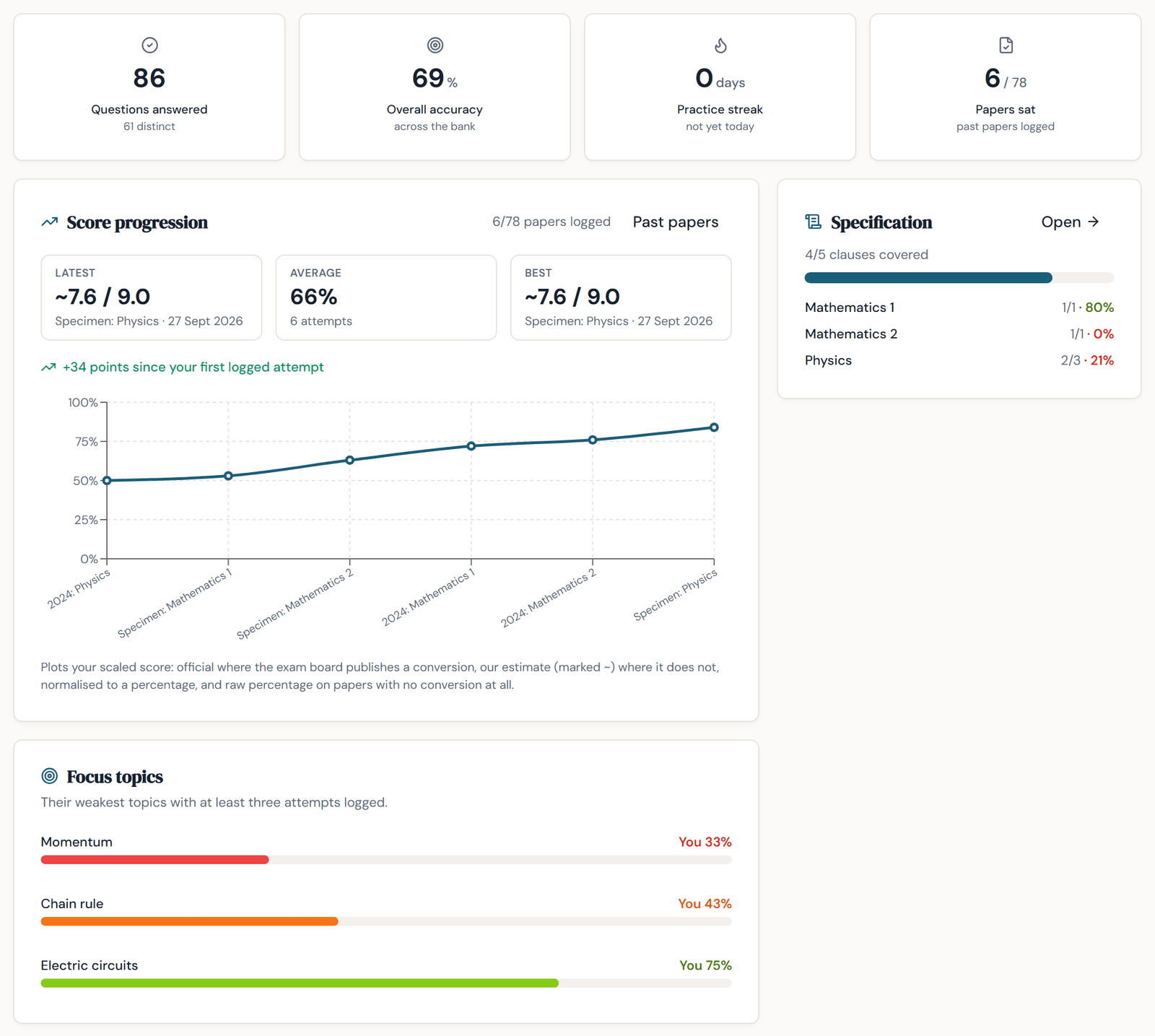
Task: Click the Focus topics target icon
Action: pyautogui.click(x=50, y=776)
